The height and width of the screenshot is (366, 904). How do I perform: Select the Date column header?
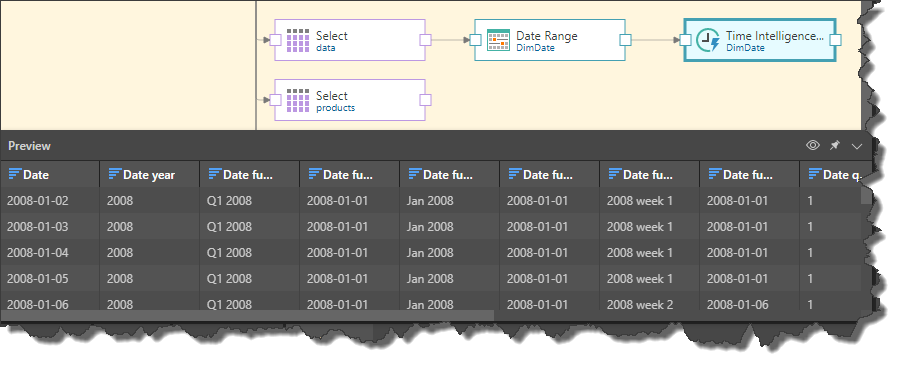[x=50, y=174]
